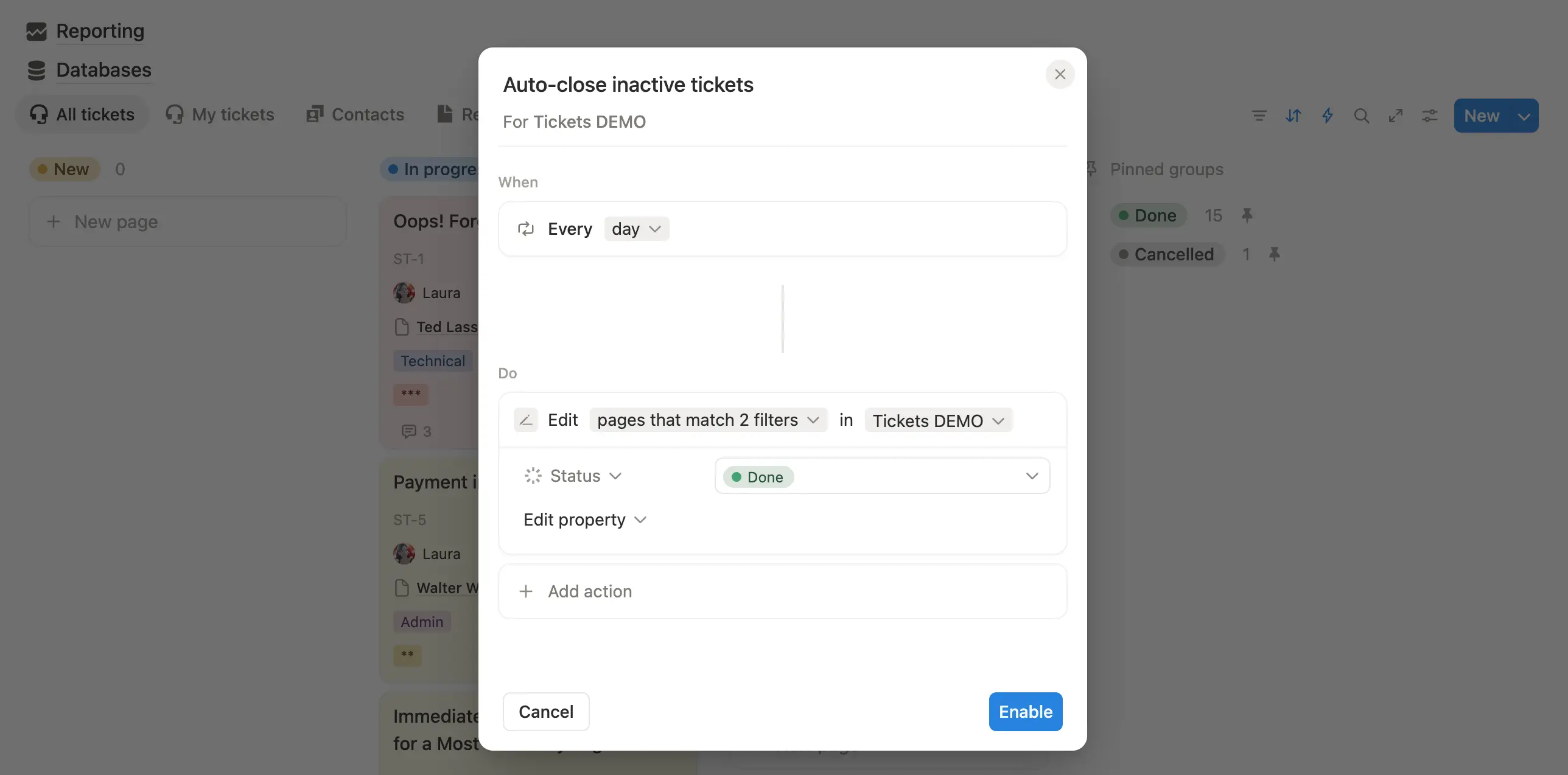The height and width of the screenshot is (775, 1568).
Task: Change the Done status color swatch
Action: (737, 476)
